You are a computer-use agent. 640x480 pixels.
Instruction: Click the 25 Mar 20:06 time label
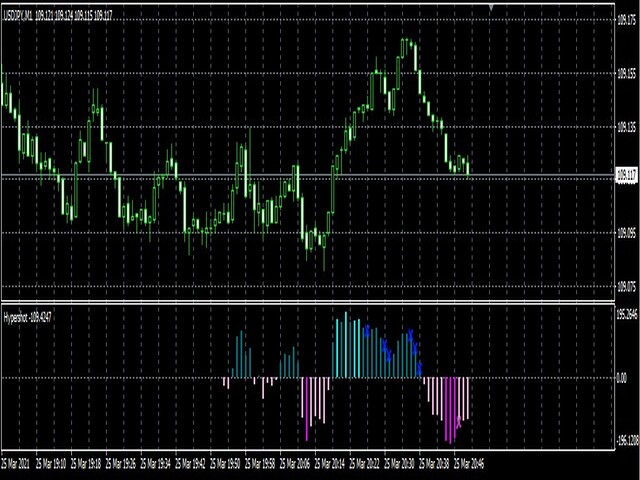[x=296, y=464]
